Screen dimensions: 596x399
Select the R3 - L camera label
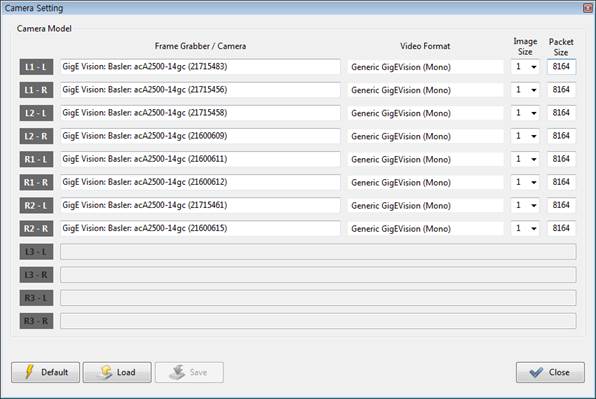pos(36,298)
